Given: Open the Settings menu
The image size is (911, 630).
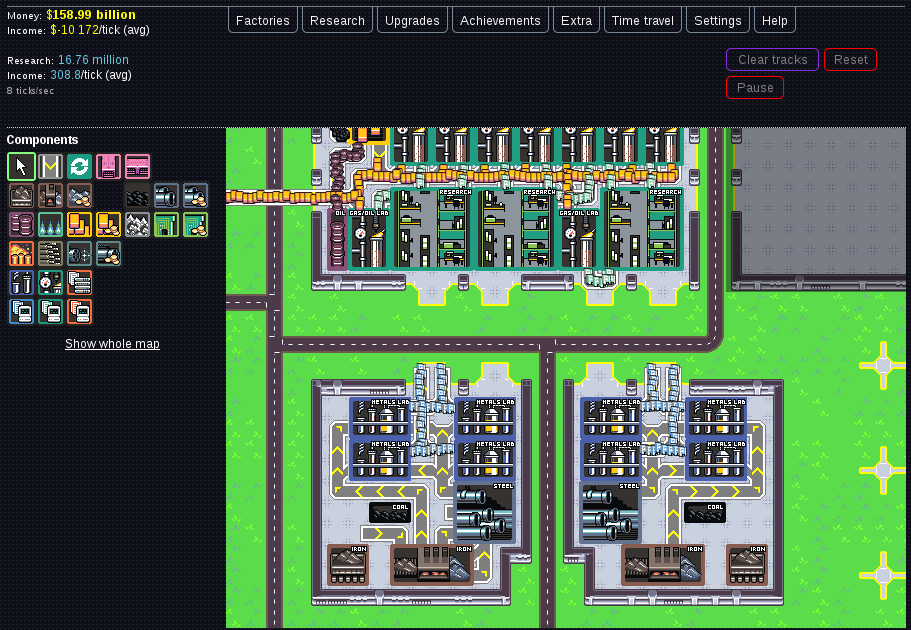Looking at the screenshot, I should (718, 20).
